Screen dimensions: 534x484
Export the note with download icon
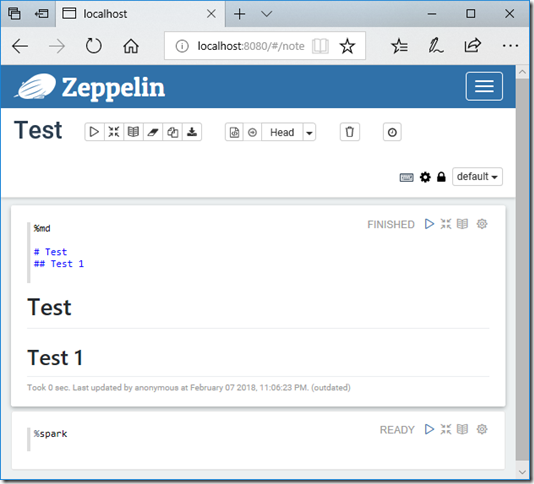point(192,132)
